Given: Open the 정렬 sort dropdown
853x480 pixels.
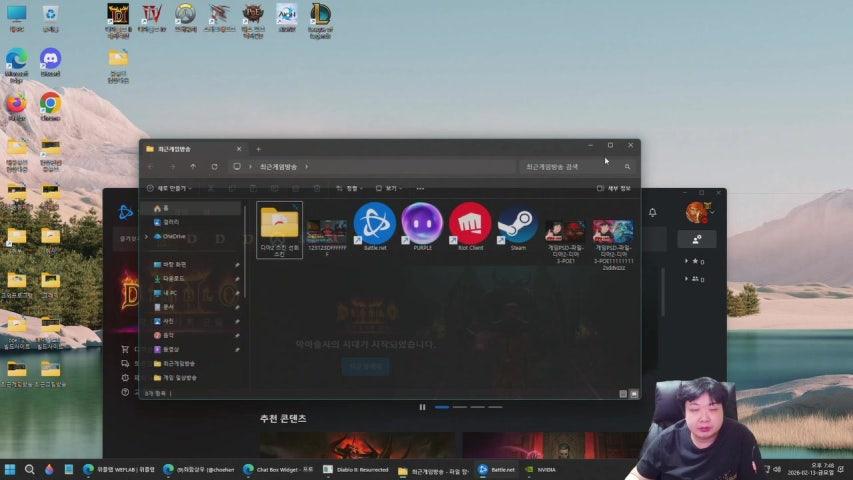Looking at the screenshot, I should (x=349, y=188).
